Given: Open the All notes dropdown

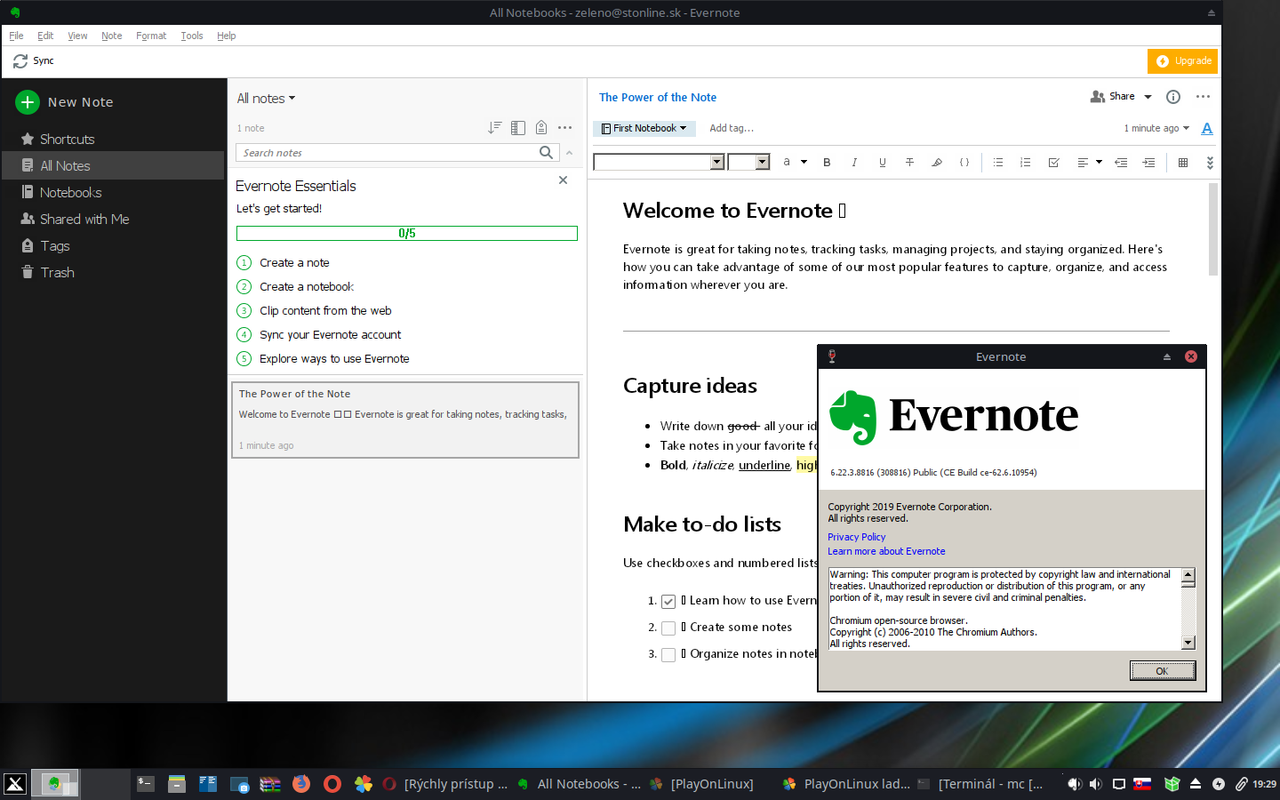Looking at the screenshot, I should point(266,98).
